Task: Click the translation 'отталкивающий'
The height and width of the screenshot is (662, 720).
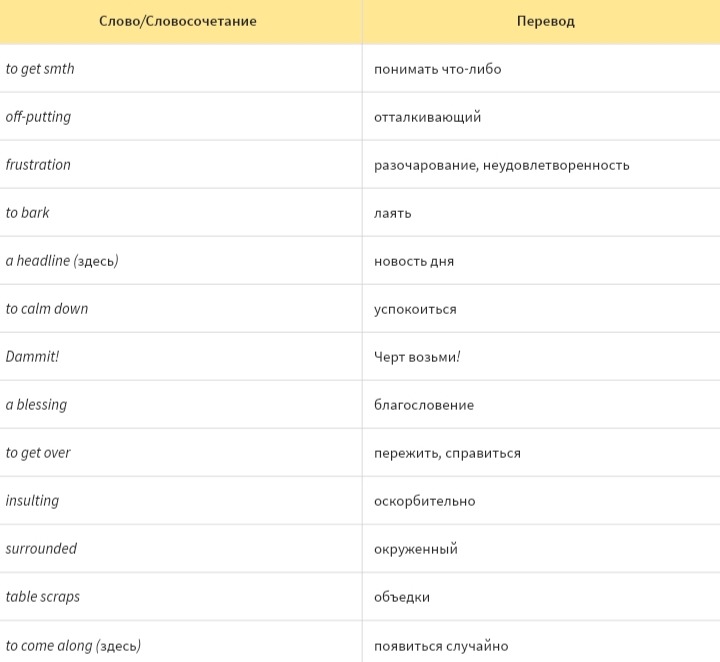Action: (427, 117)
